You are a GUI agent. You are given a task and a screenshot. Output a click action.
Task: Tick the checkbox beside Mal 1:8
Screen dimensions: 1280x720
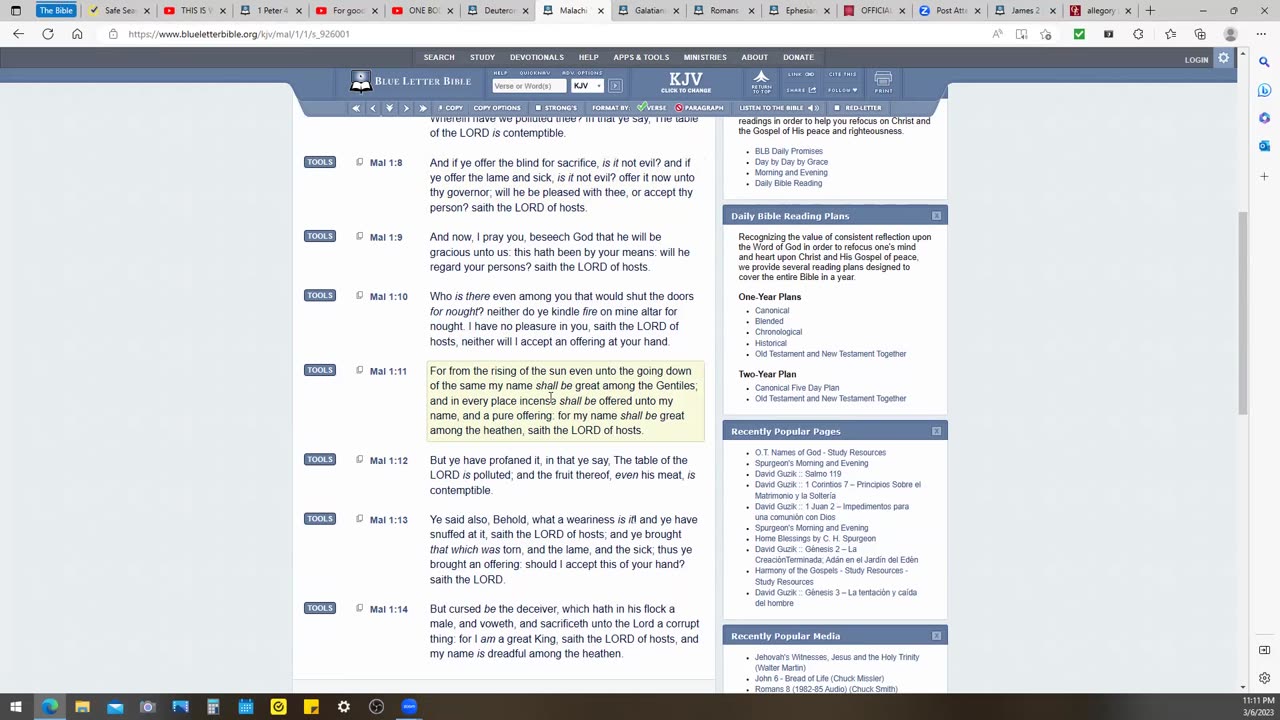[x=360, y=162]
